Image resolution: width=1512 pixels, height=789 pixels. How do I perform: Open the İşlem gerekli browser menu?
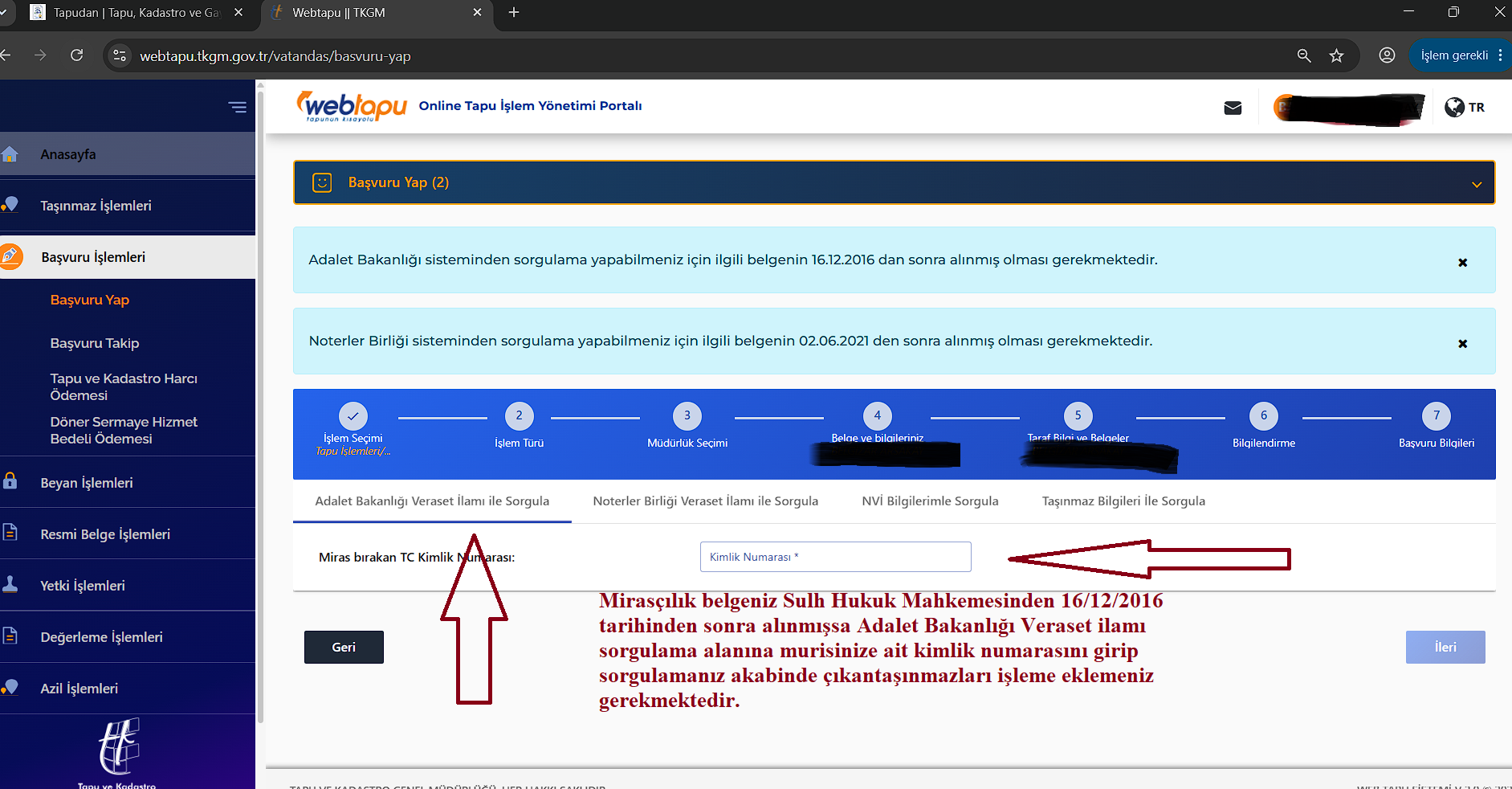[x=1460, y=55]
